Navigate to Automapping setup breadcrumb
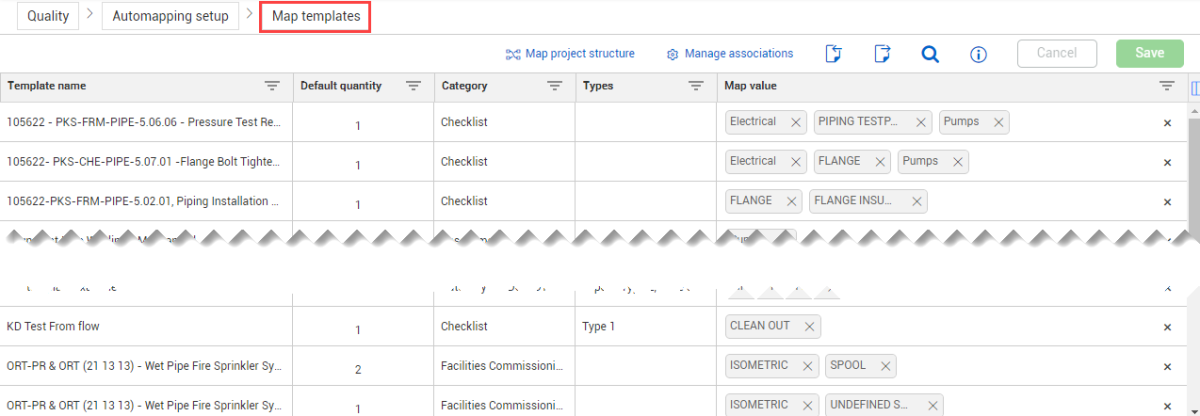Viewport: 1200px width, 416px height. (170, 16)
